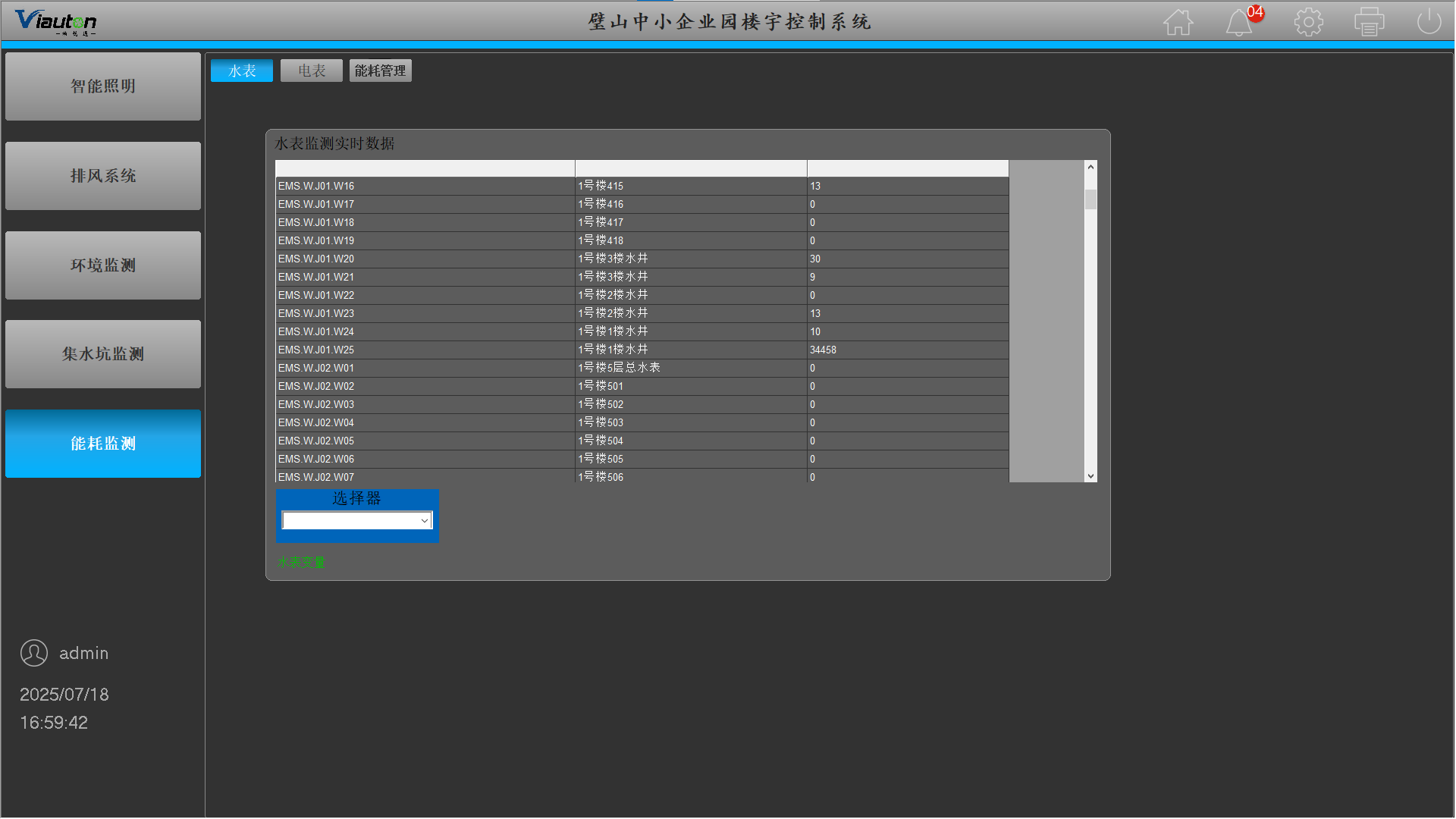The width and height of the screenshot is (1456, 819).
Task: Go to 智能照明 in the sidebar
Action: click(x=103, y=86)
